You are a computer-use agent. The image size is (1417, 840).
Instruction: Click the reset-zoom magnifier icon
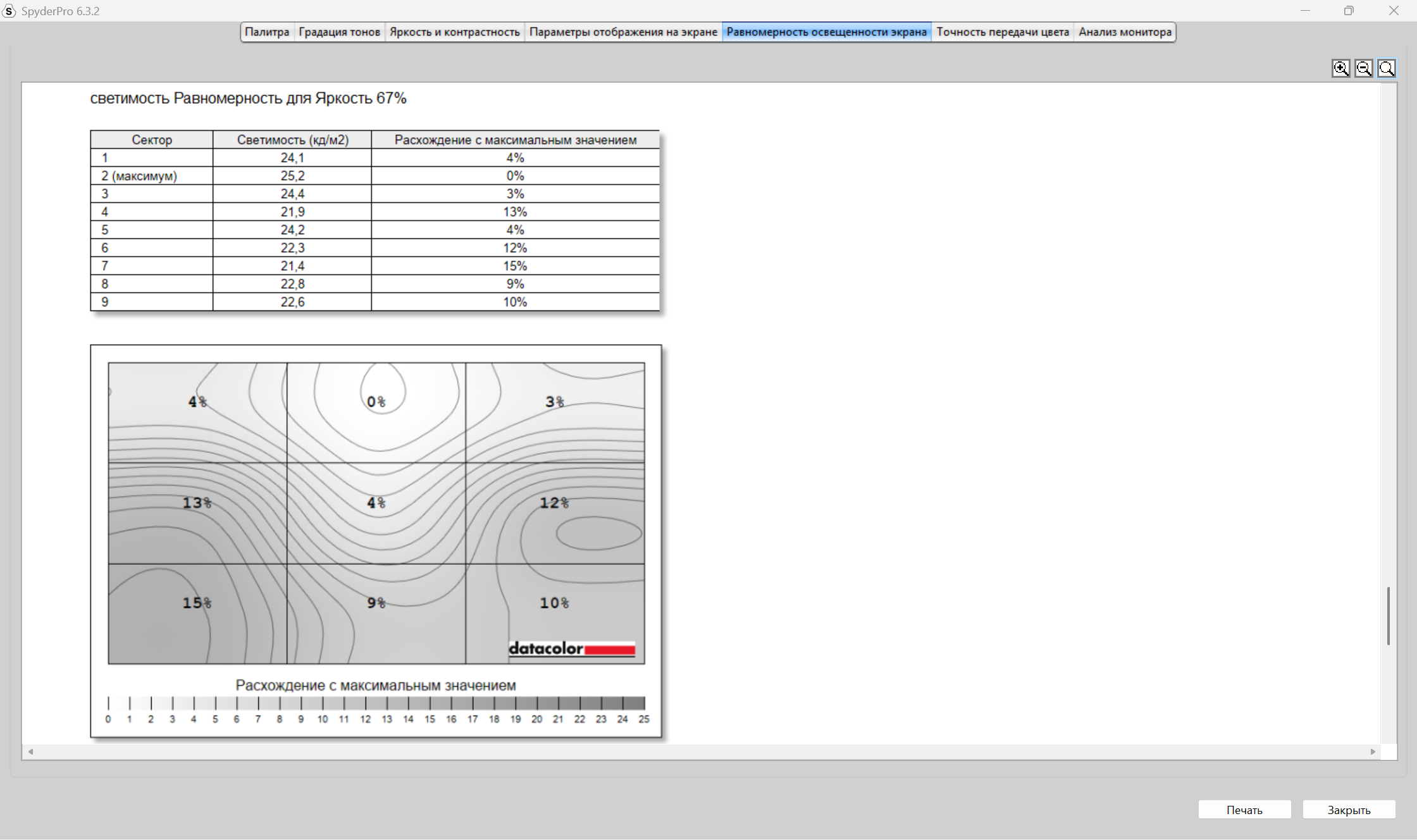coord(1387,68)
